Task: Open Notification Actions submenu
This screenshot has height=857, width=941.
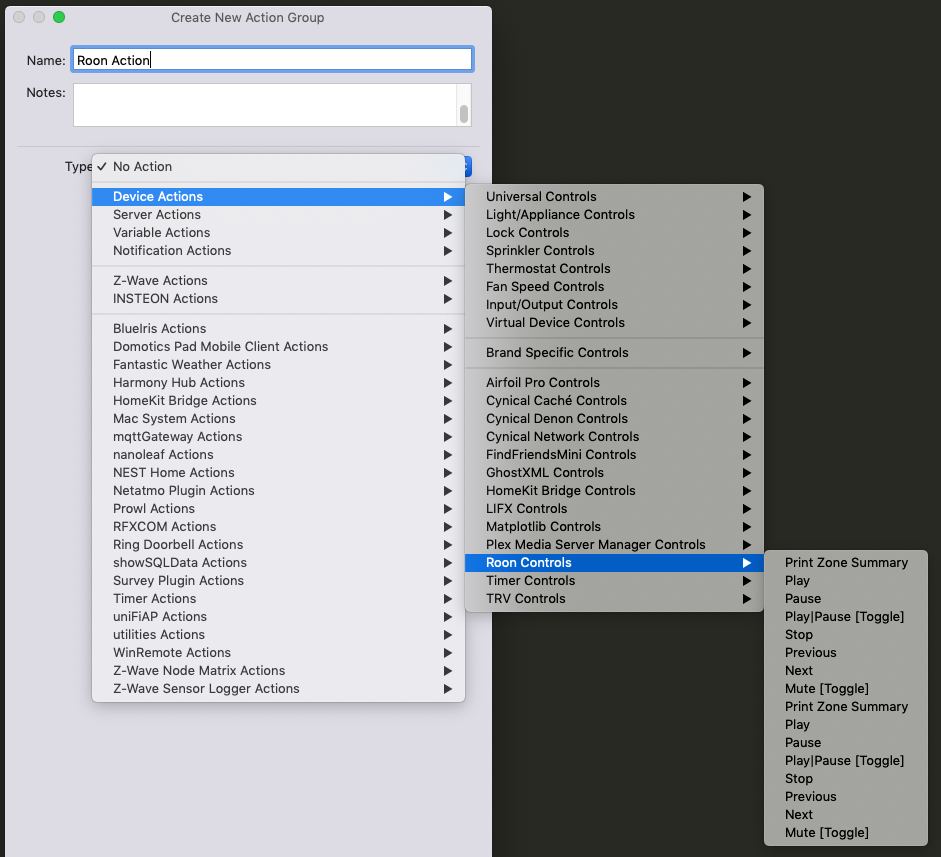Action: (278, 251)
